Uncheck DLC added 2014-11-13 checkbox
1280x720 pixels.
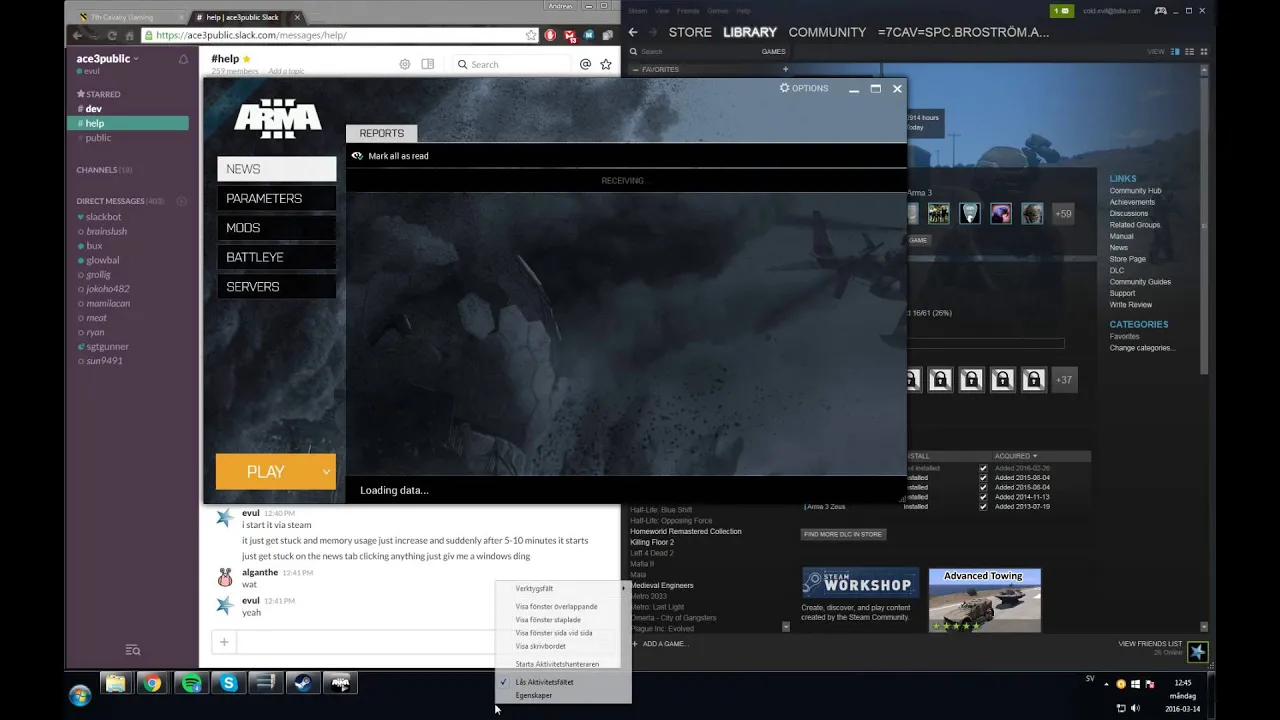pyautogui.click(x=983, y=497)
